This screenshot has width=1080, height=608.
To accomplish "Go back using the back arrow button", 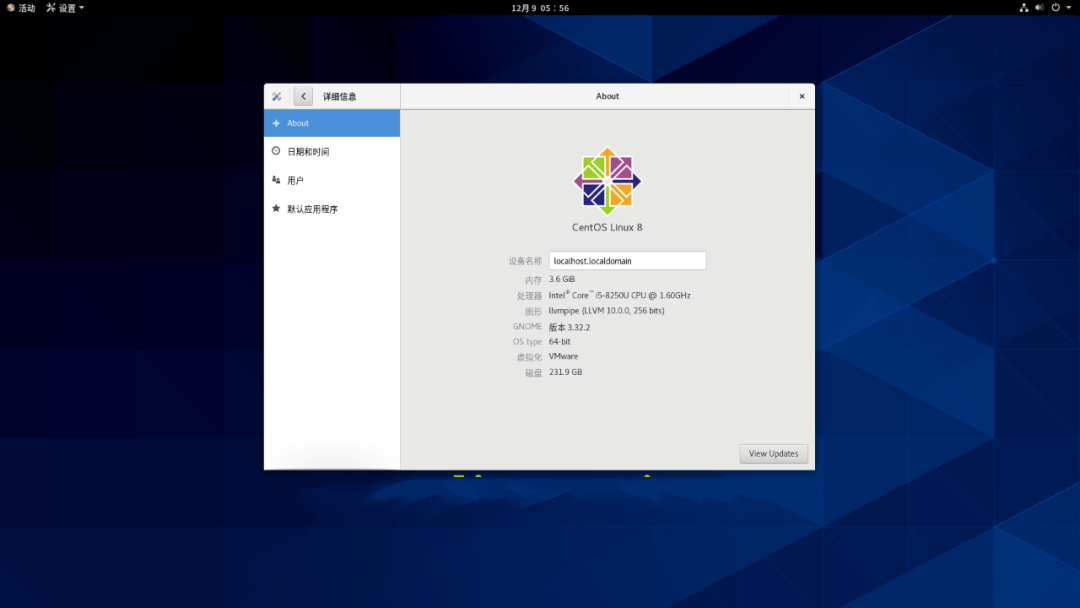I will 303,96.
